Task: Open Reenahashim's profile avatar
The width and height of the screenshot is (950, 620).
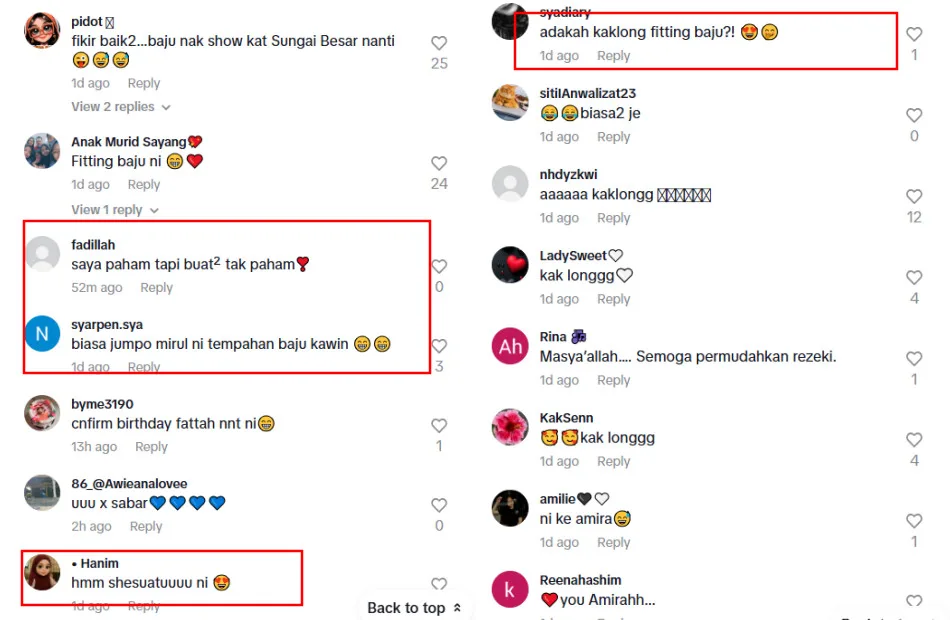Action: click(510, 589)
